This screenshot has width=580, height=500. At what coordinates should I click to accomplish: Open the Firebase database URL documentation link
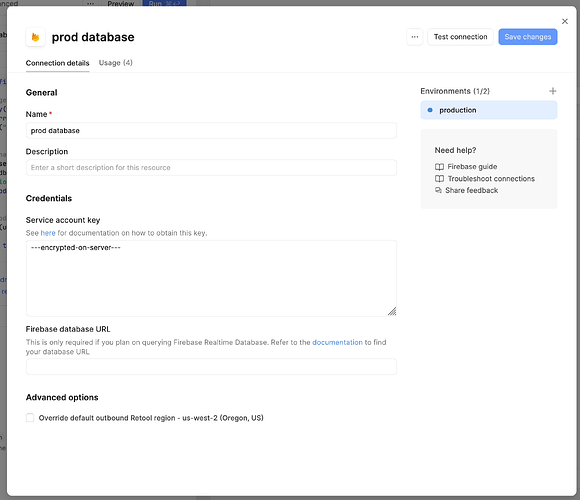(337, 342)
